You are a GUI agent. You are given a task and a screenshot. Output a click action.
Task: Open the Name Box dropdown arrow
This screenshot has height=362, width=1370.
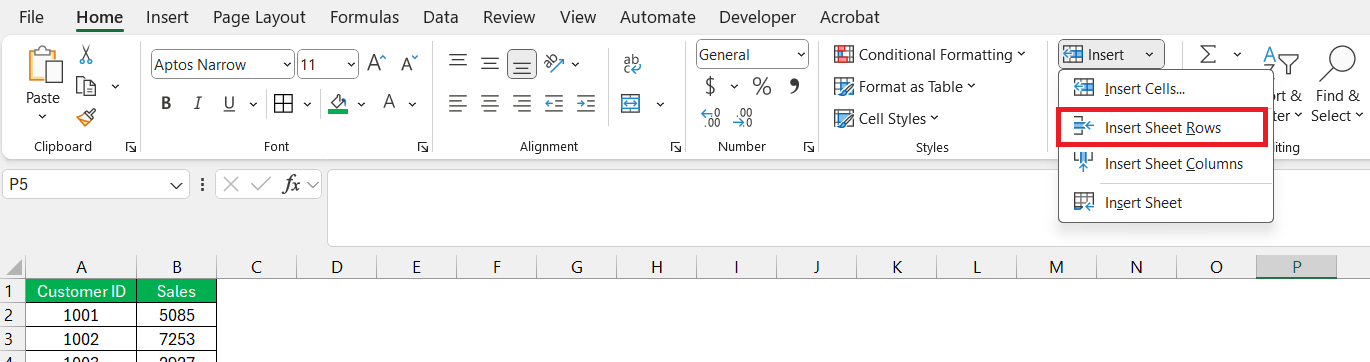click(177, 184)
